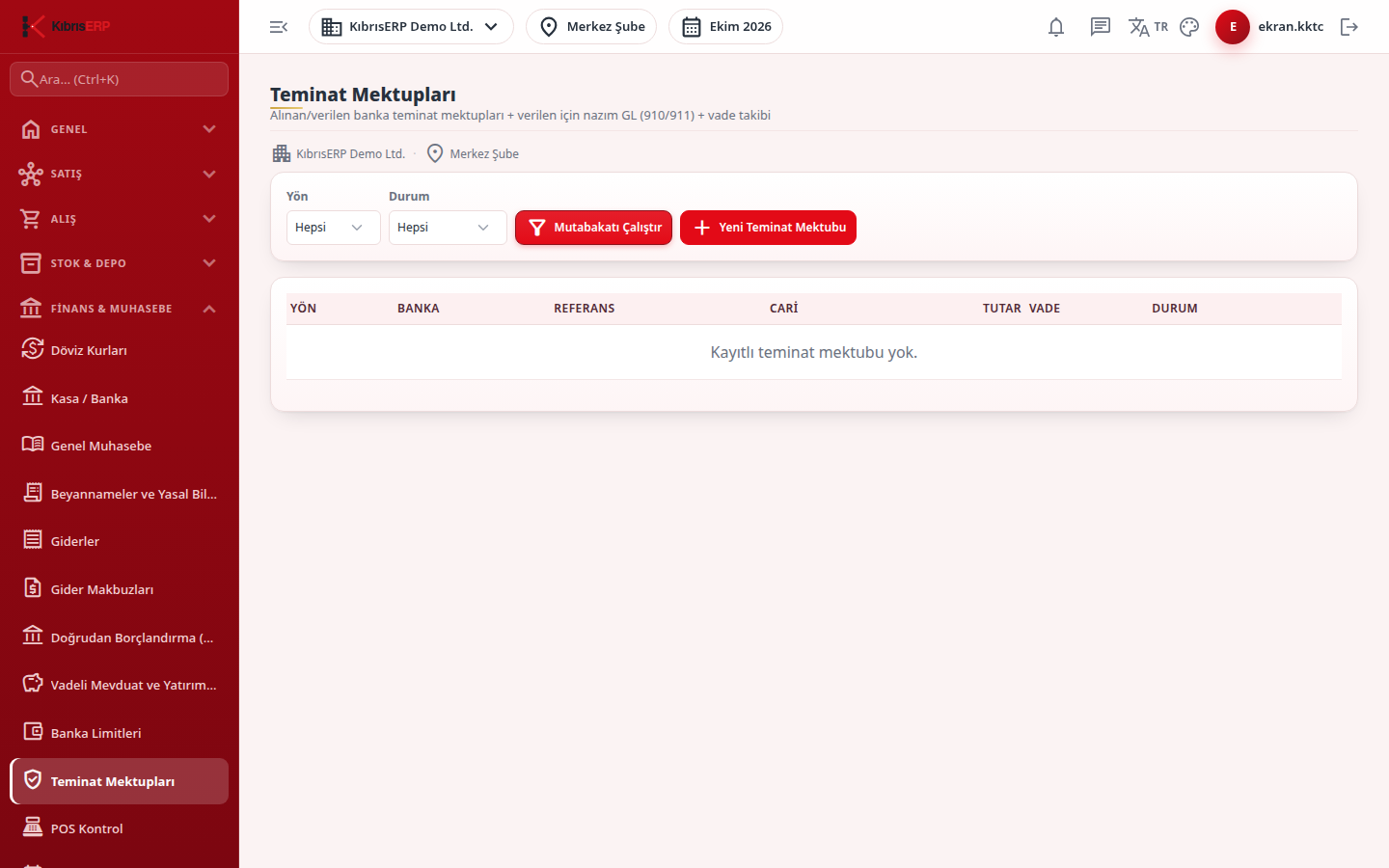The height and width of the screenshot is (868, 1389).
Task: Open Beyannameler ve Yasal Bildirimler item
Action: 119,494
